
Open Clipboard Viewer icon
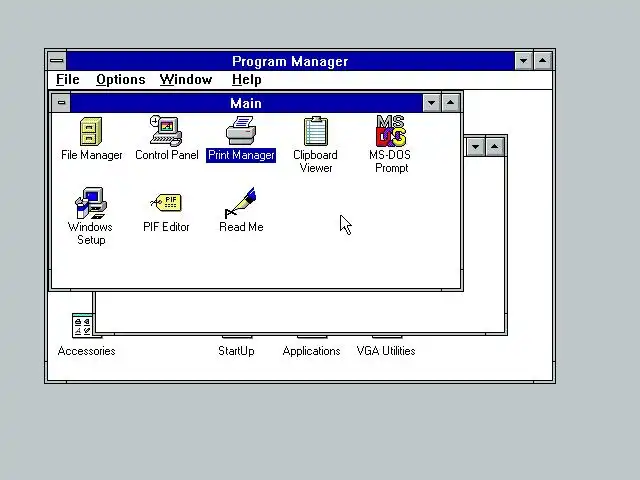[316, 131]
